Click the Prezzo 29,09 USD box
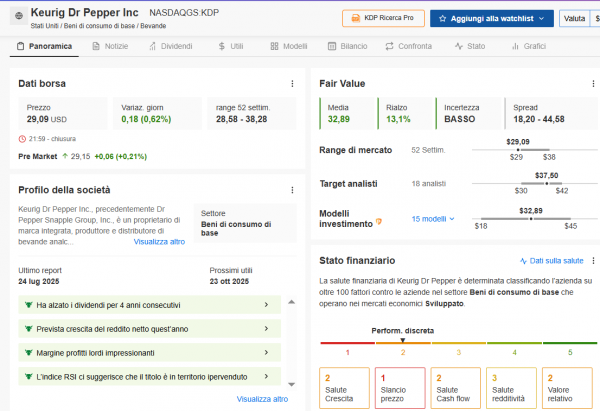Screen dimensions: 600x411 click(63, 113)
